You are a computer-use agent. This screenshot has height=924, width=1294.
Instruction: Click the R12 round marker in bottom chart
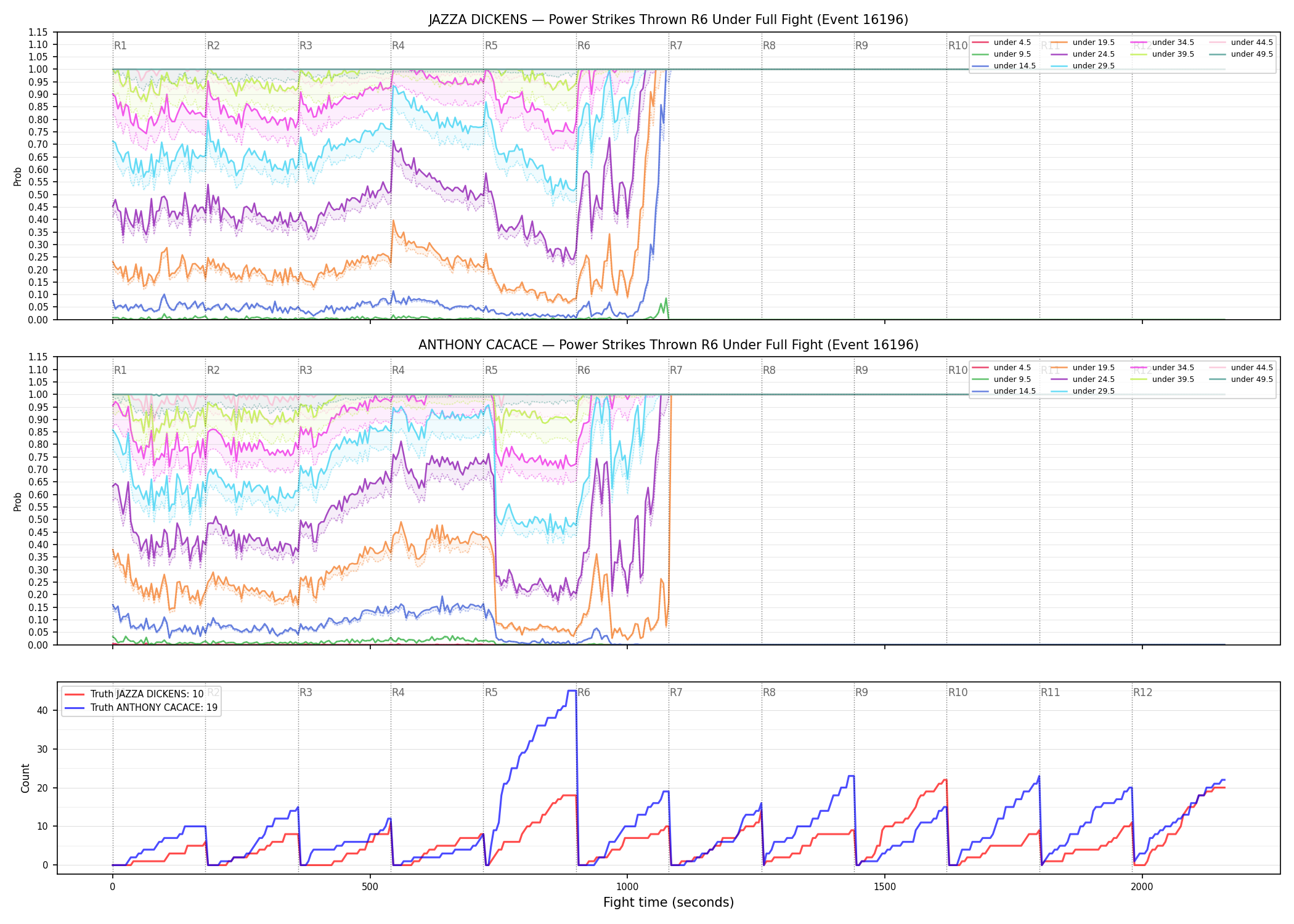pyautogui.click(x=1142, y=692)
